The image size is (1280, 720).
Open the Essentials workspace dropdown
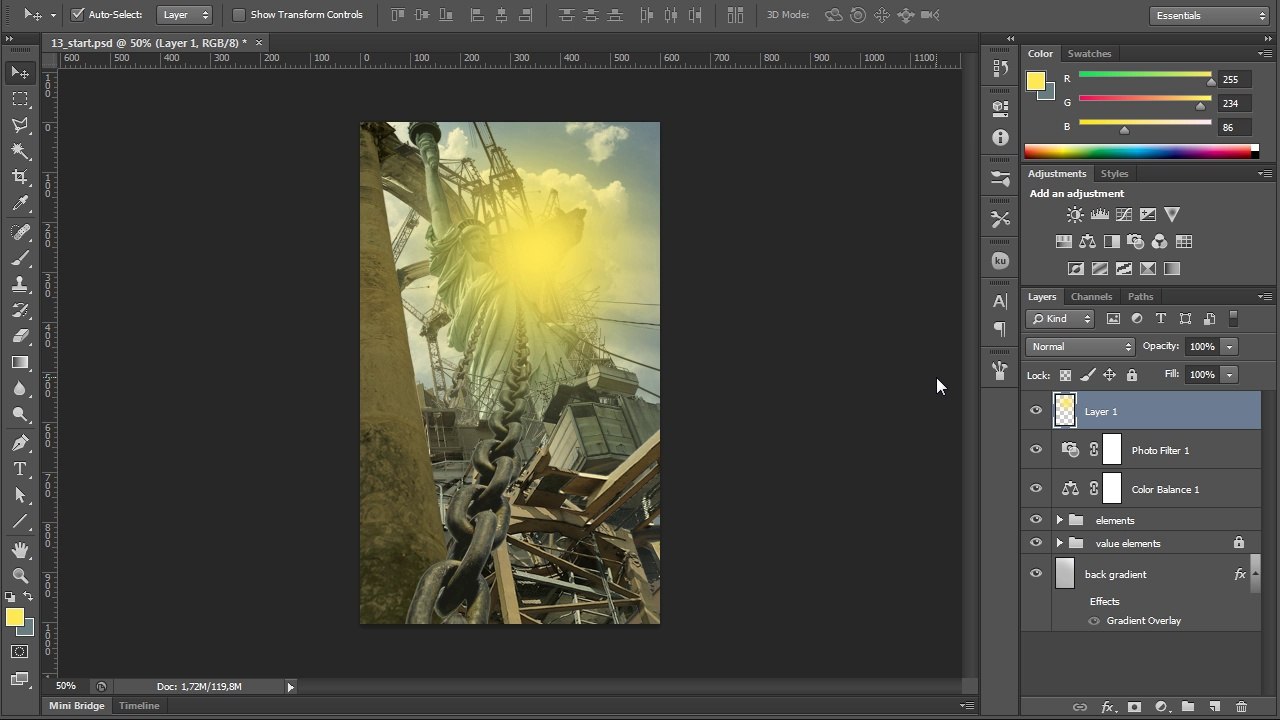point(1209,15)
